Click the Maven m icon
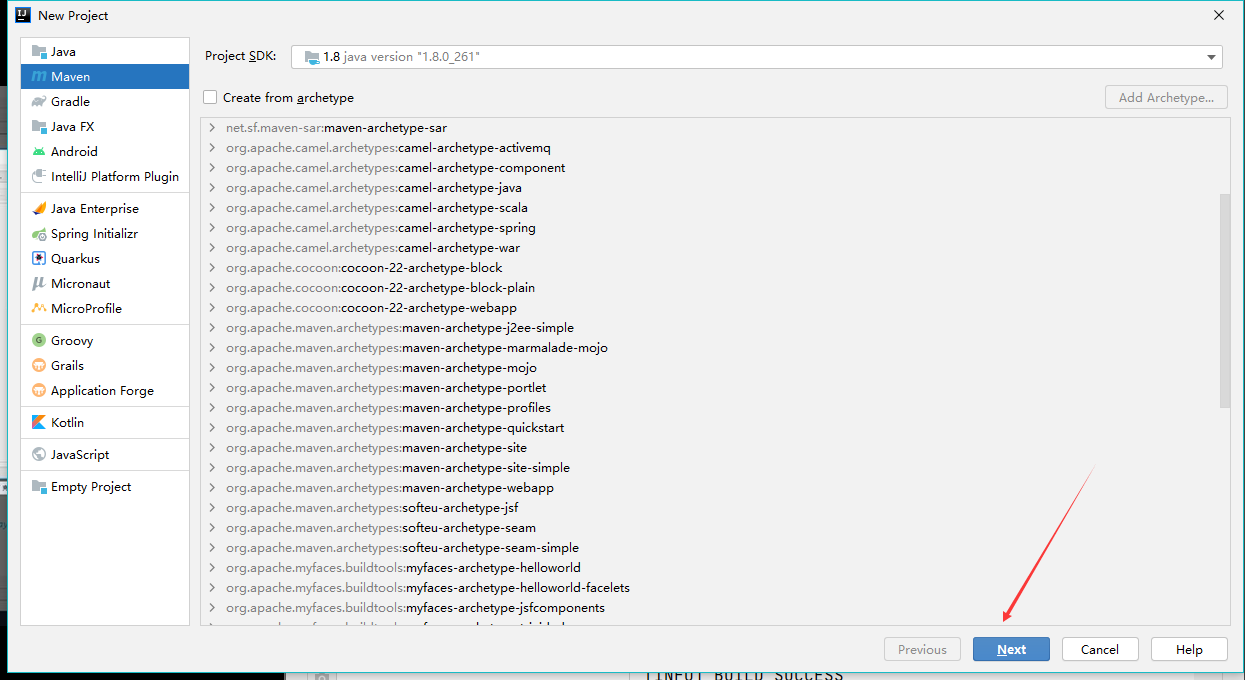1245x680 pixels. (39, 76)
